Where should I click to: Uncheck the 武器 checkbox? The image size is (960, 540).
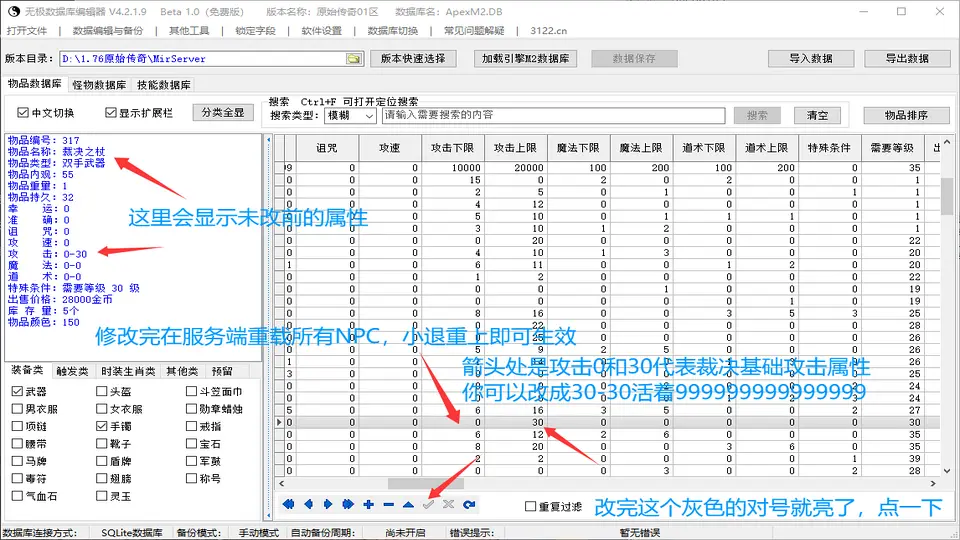(x=17, y=391)
